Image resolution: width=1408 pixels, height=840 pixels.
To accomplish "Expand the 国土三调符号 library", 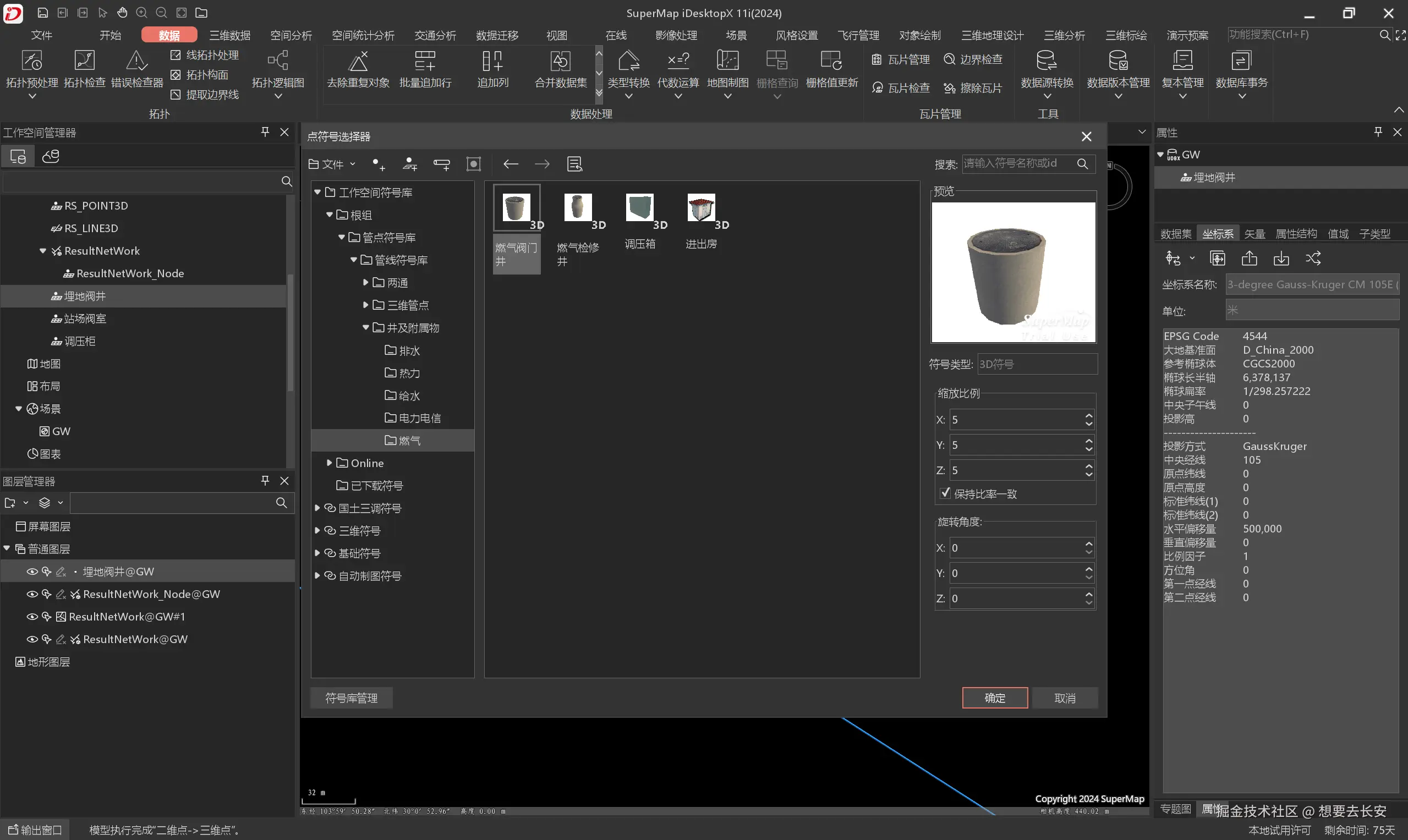I will [317, 508].
